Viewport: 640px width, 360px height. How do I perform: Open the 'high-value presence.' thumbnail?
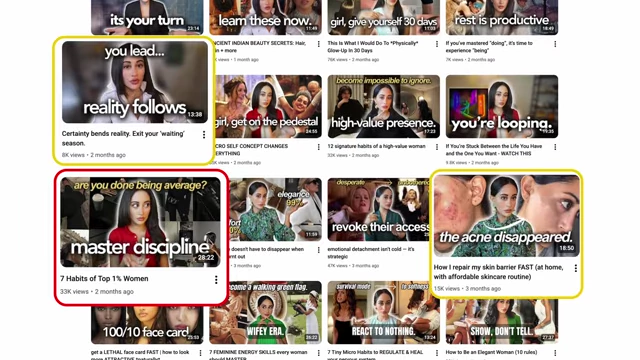click(384, 106)
